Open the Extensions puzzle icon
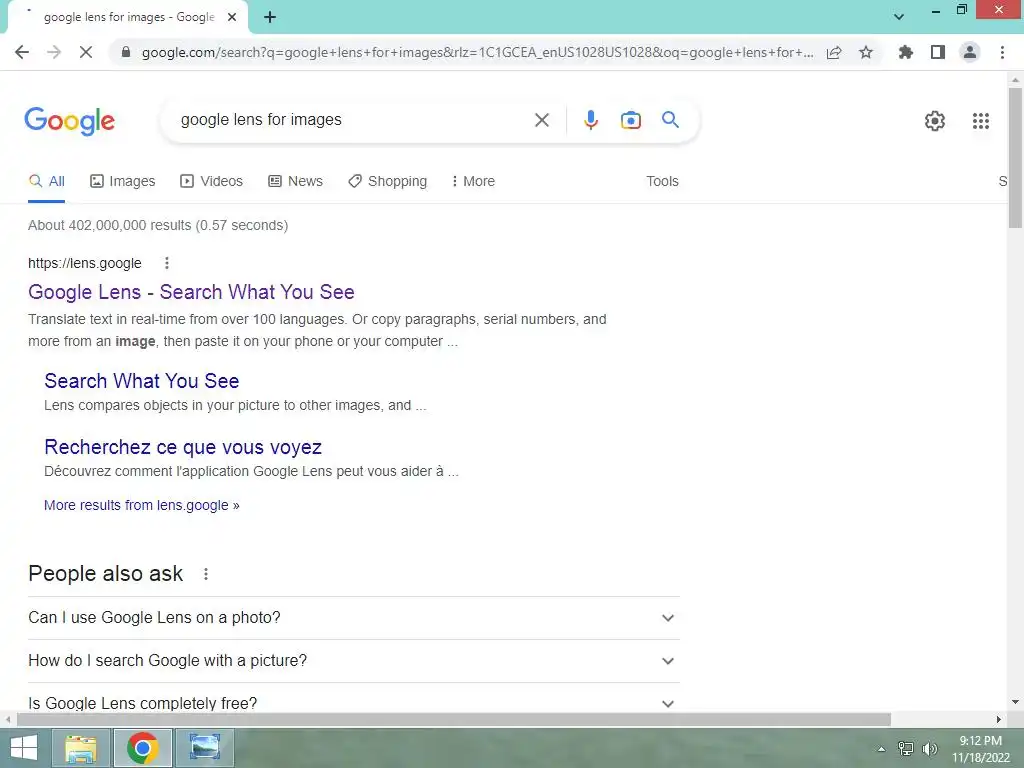 click(x=906, y=52)
